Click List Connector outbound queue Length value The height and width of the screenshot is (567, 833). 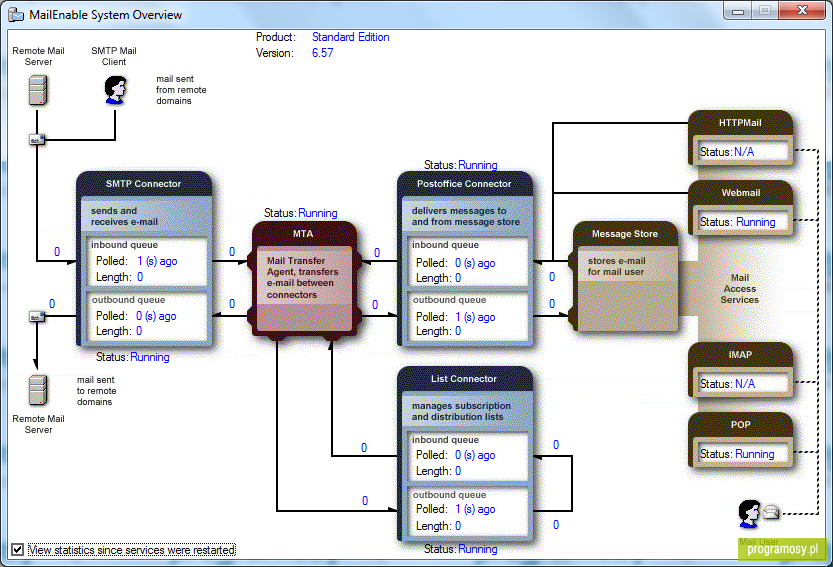pos(458,526)
